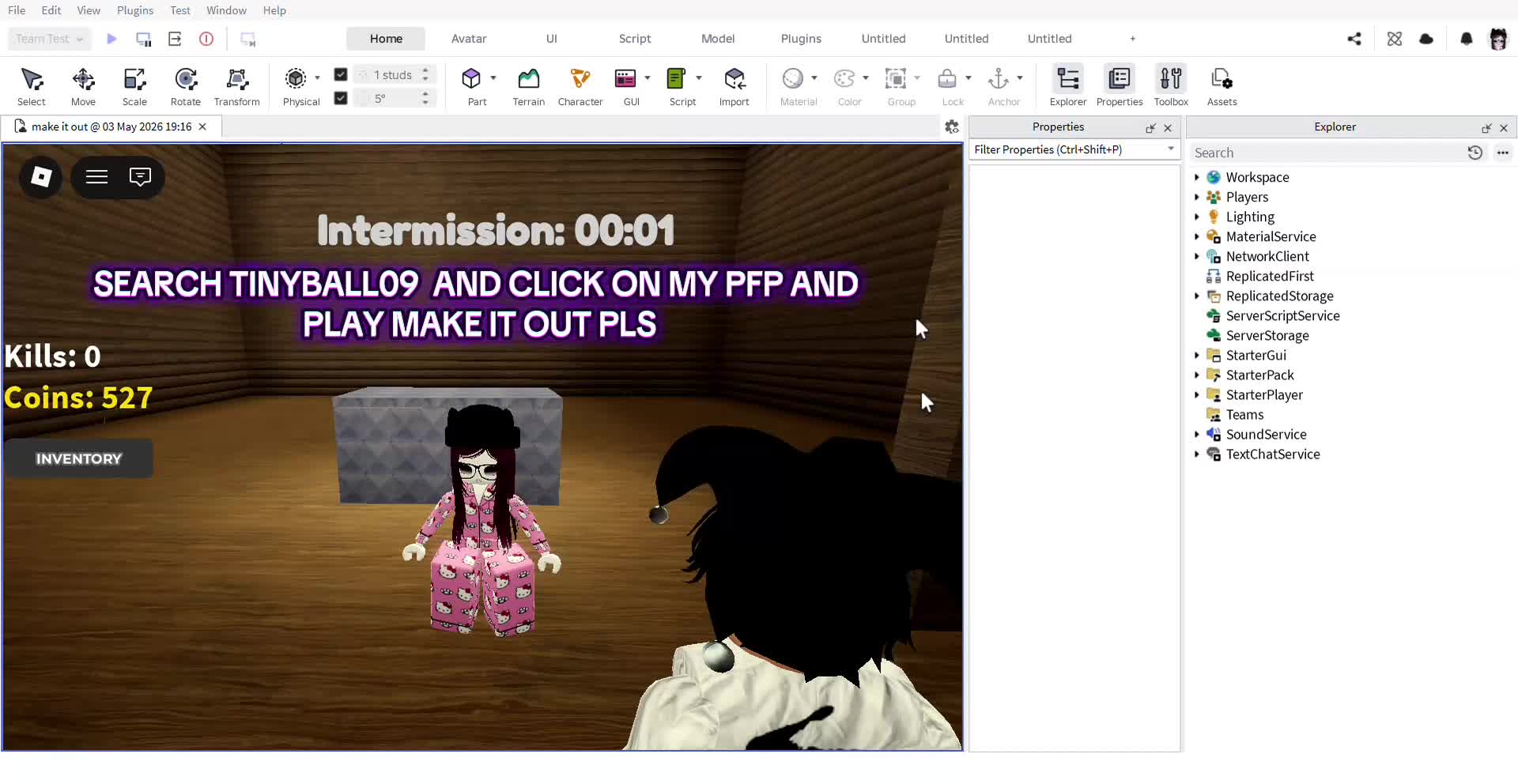
Task: Open viewport settings gear icon
Action: 952,126
